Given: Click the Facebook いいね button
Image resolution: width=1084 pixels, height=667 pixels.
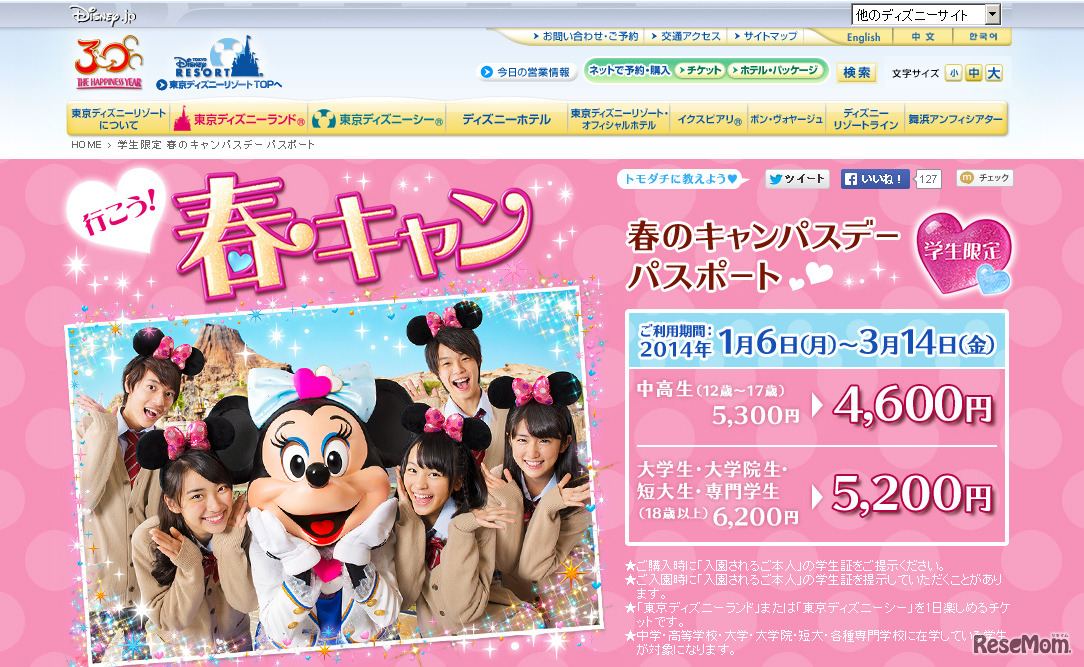Looking at the screenshot, I should coord(875,179).
